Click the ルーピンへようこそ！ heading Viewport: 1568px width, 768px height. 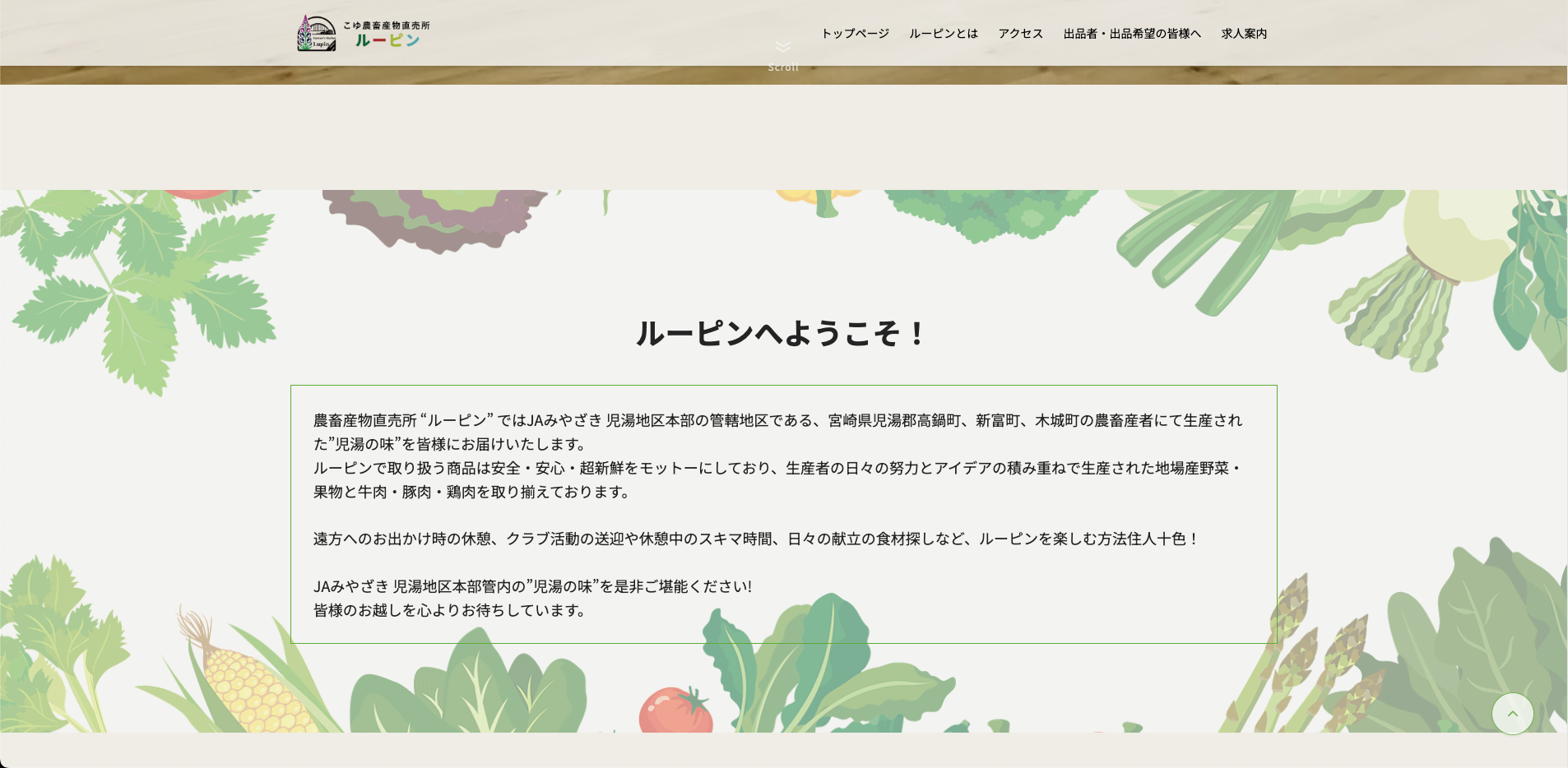click(x=782, y=334)
